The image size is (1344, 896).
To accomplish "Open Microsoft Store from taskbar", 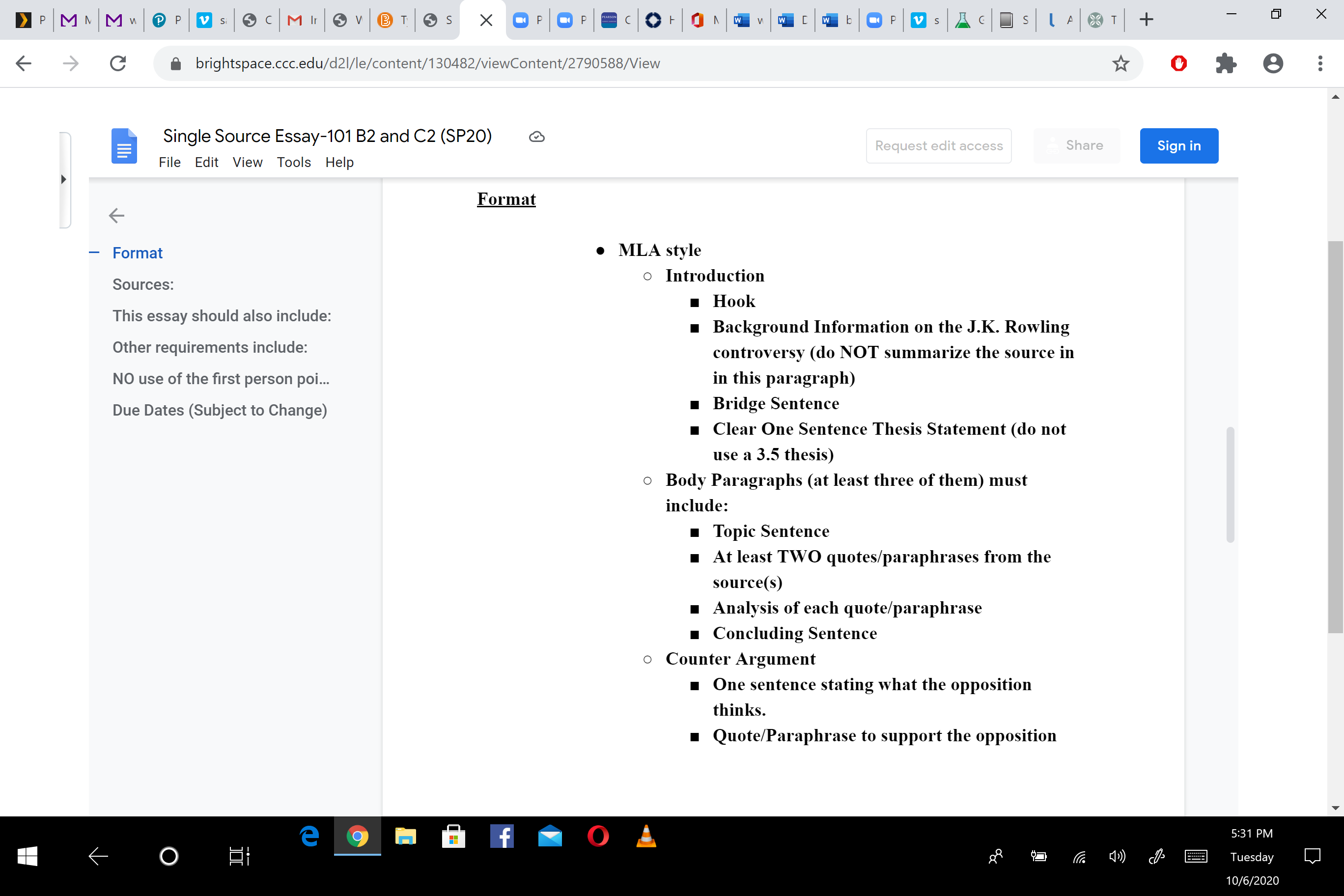I will pos(453,837).
